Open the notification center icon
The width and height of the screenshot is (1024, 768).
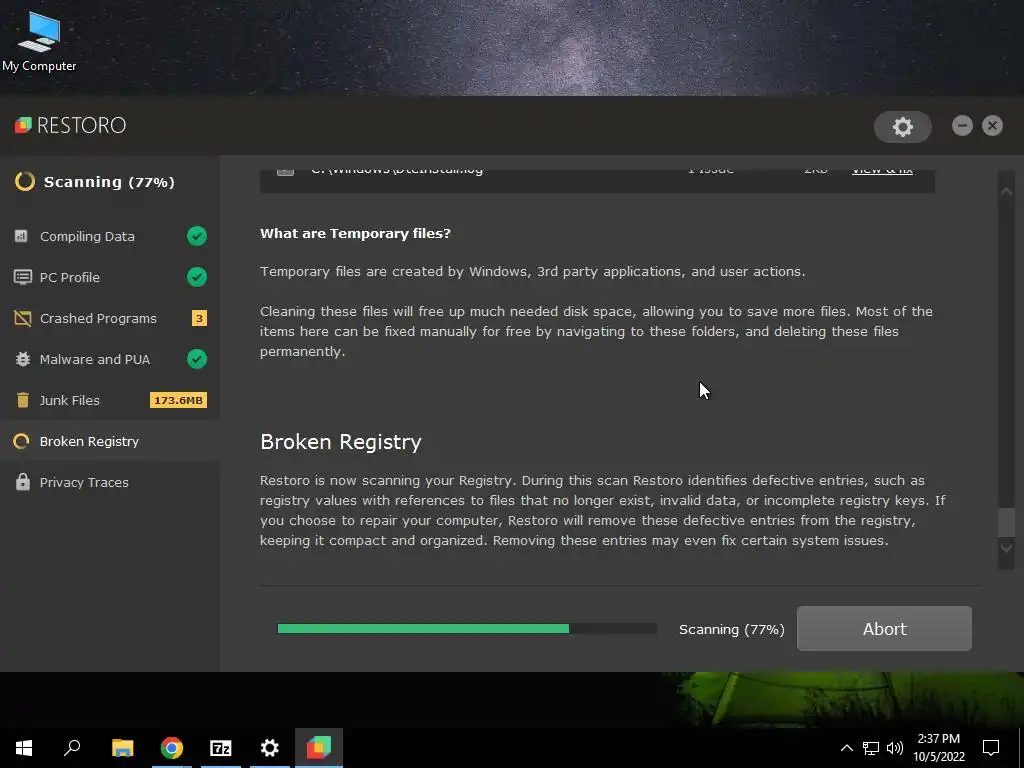[x=991, y=748]
